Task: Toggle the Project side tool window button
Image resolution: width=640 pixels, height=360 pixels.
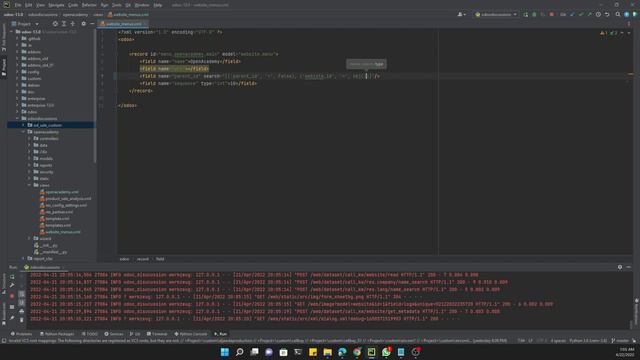Action: coord(4,67)
